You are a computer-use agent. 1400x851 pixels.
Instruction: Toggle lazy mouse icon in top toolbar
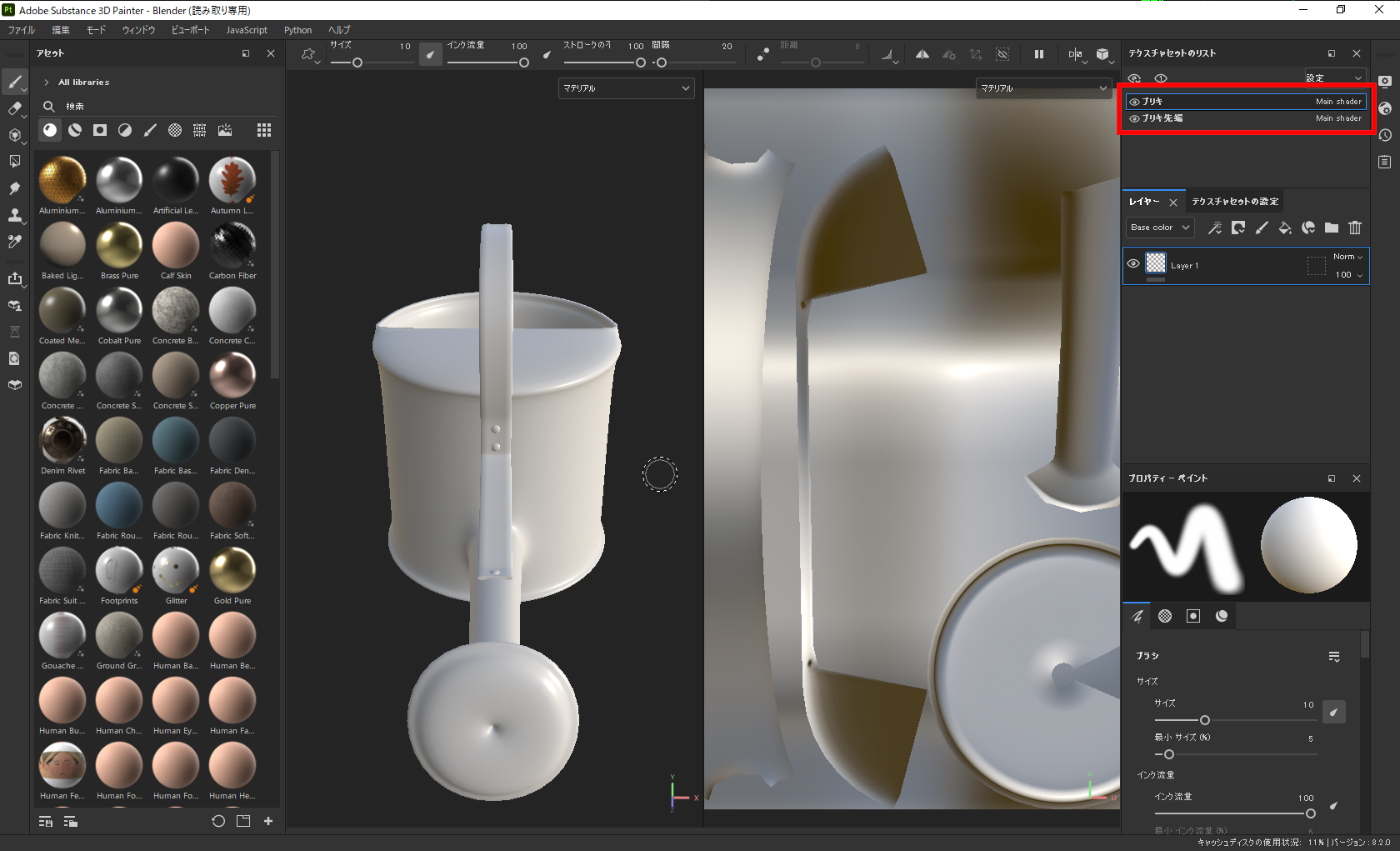763,54
